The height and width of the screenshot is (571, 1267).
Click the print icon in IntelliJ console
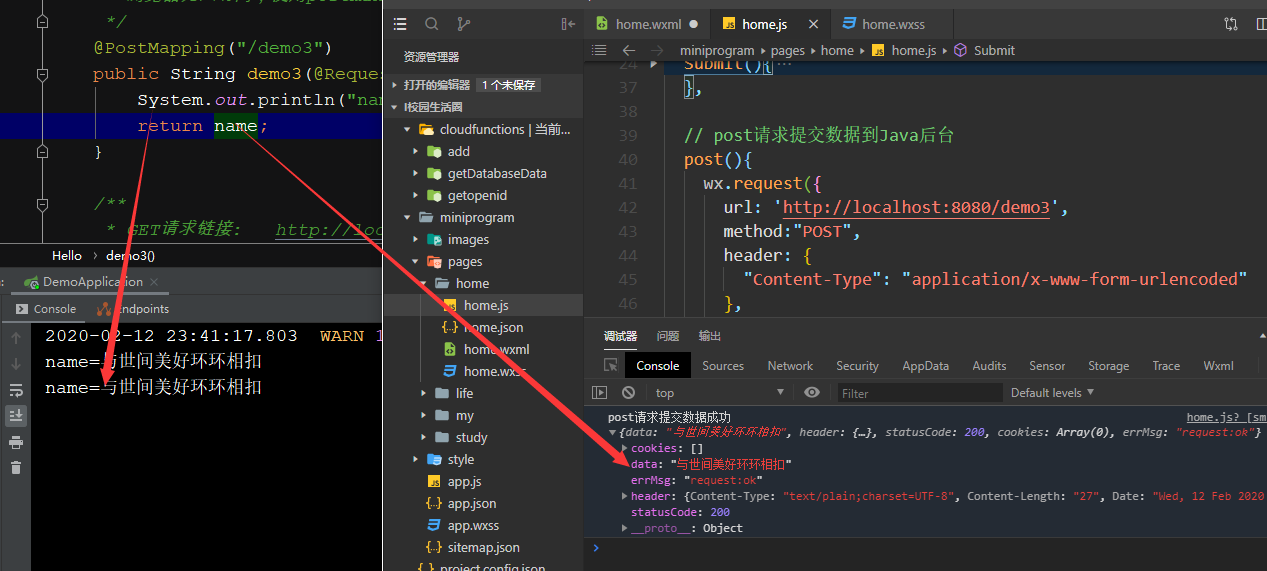click(16, 442)
